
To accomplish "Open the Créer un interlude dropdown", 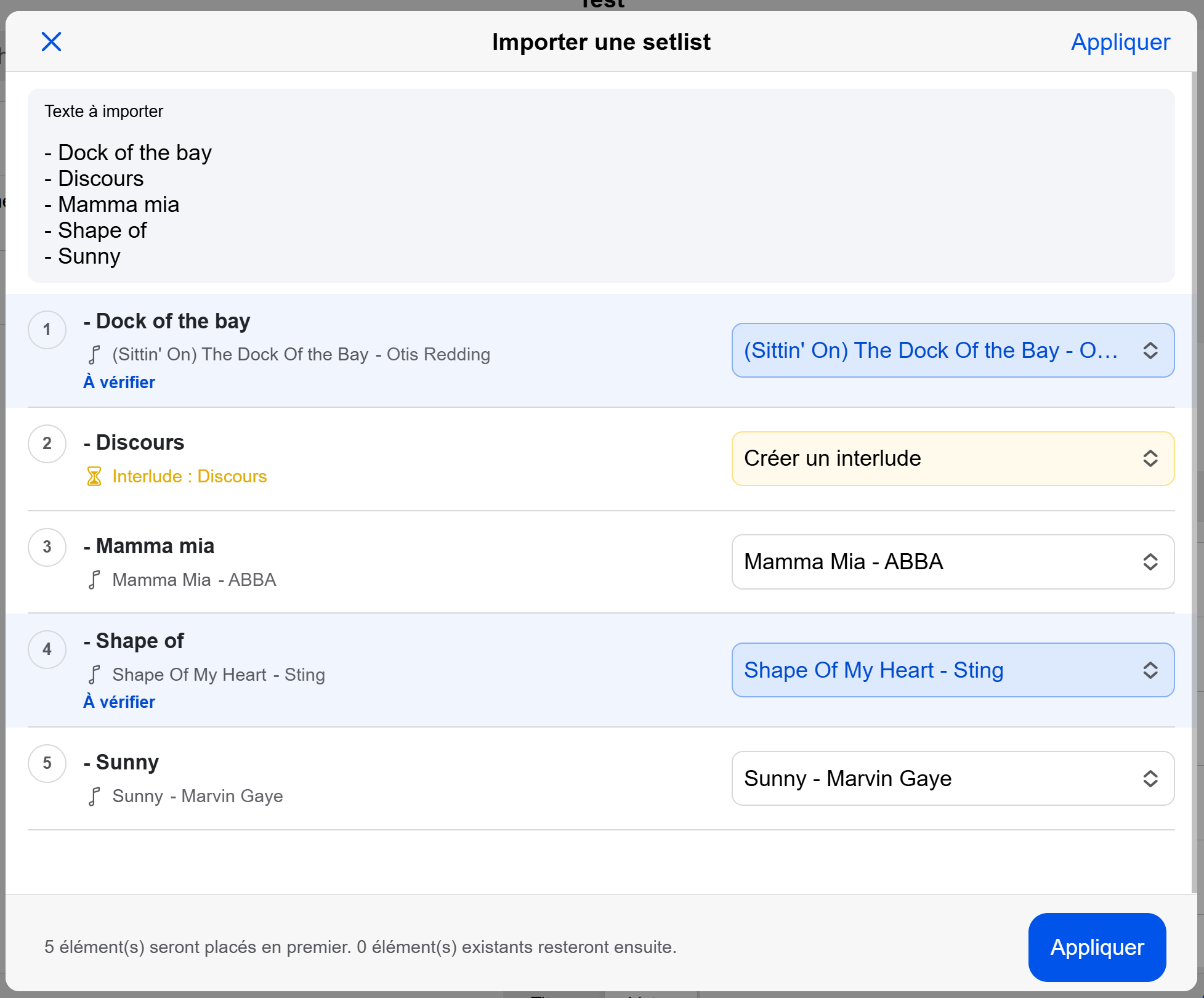I will pyautogui.click(x=953, y=458).
